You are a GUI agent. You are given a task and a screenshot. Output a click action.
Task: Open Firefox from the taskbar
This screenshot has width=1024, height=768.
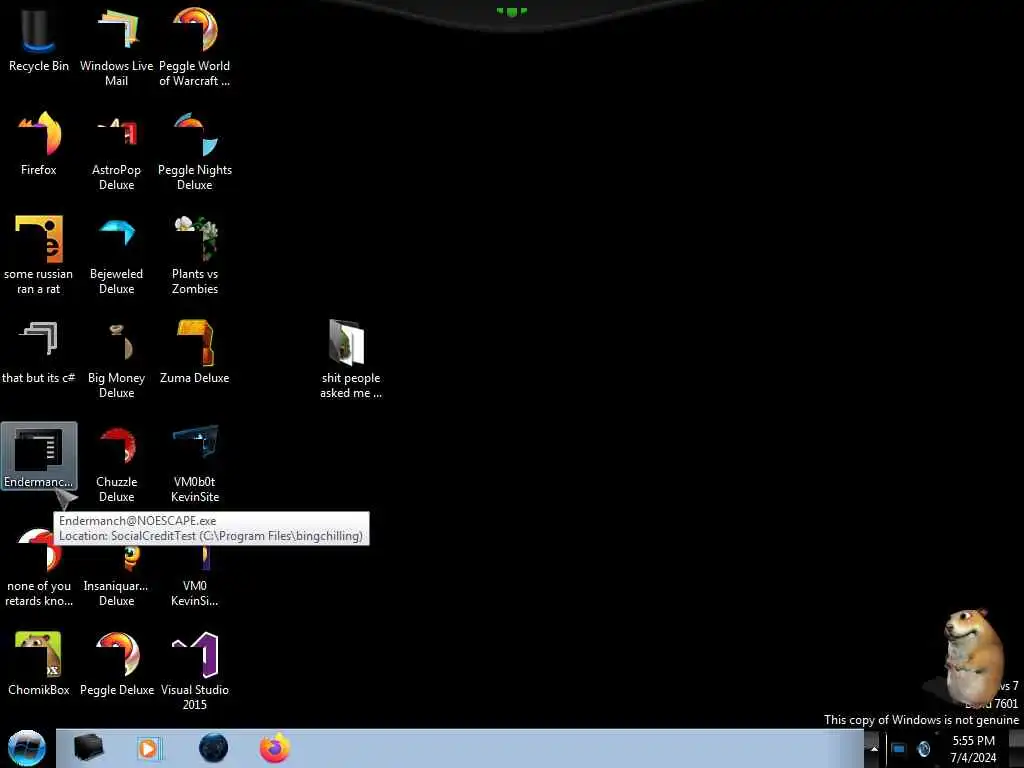[274, 748]
